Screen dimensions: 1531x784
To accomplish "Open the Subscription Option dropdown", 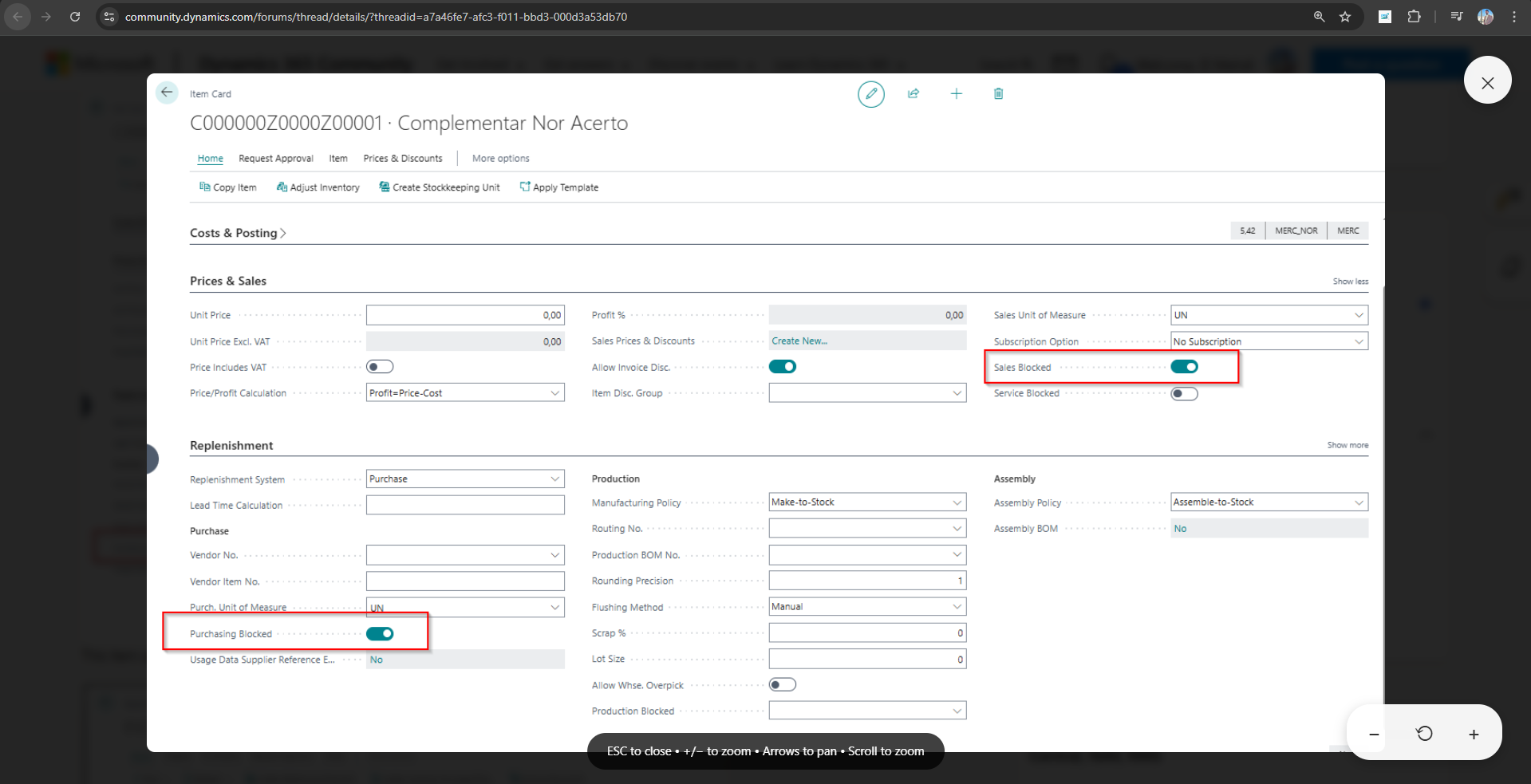I will point(1359,341).
